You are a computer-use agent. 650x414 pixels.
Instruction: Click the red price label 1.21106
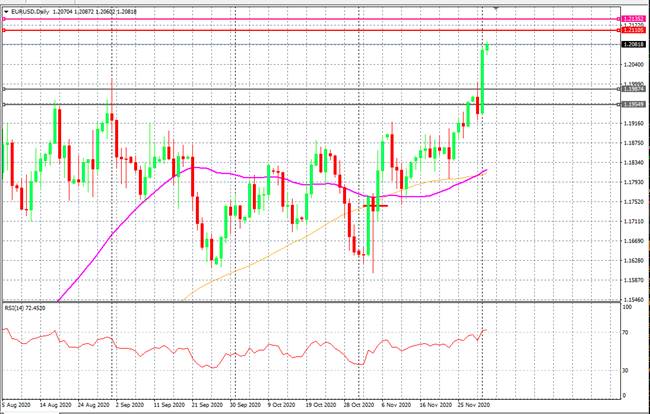click(x=633, y=30)
